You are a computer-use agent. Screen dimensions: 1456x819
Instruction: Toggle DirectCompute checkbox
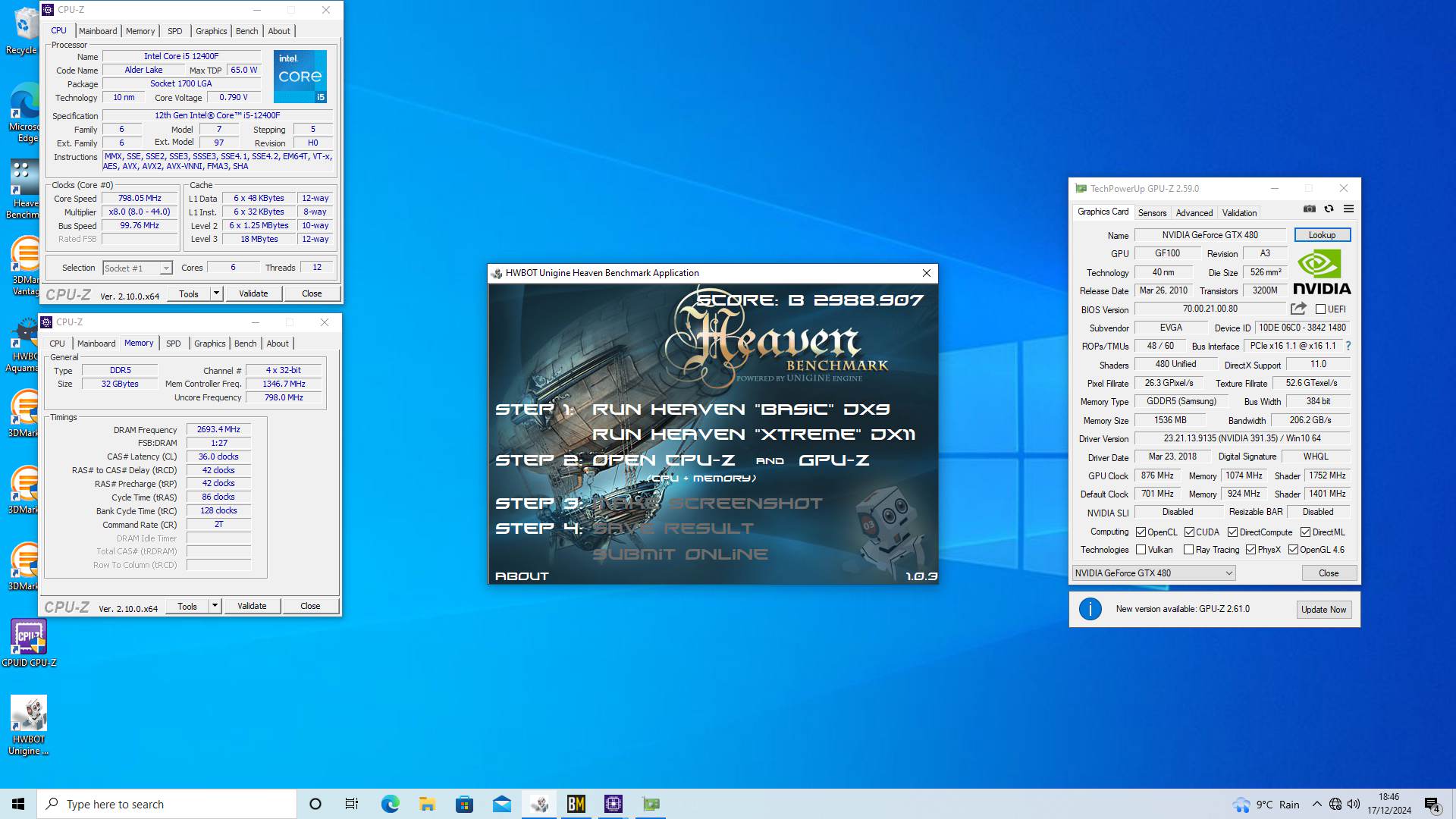[1232, 532]
